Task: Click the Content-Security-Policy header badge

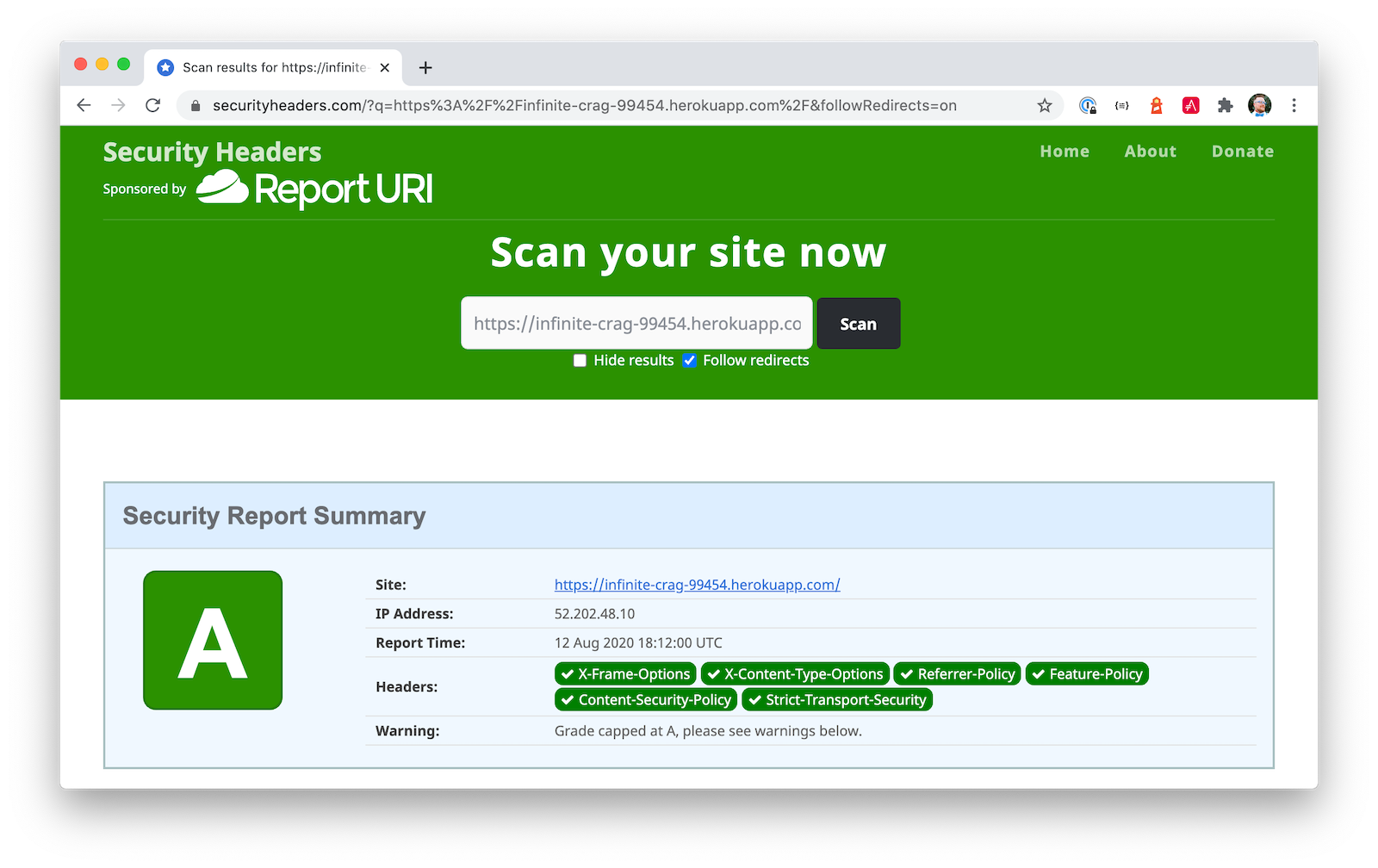Action: 646,700
